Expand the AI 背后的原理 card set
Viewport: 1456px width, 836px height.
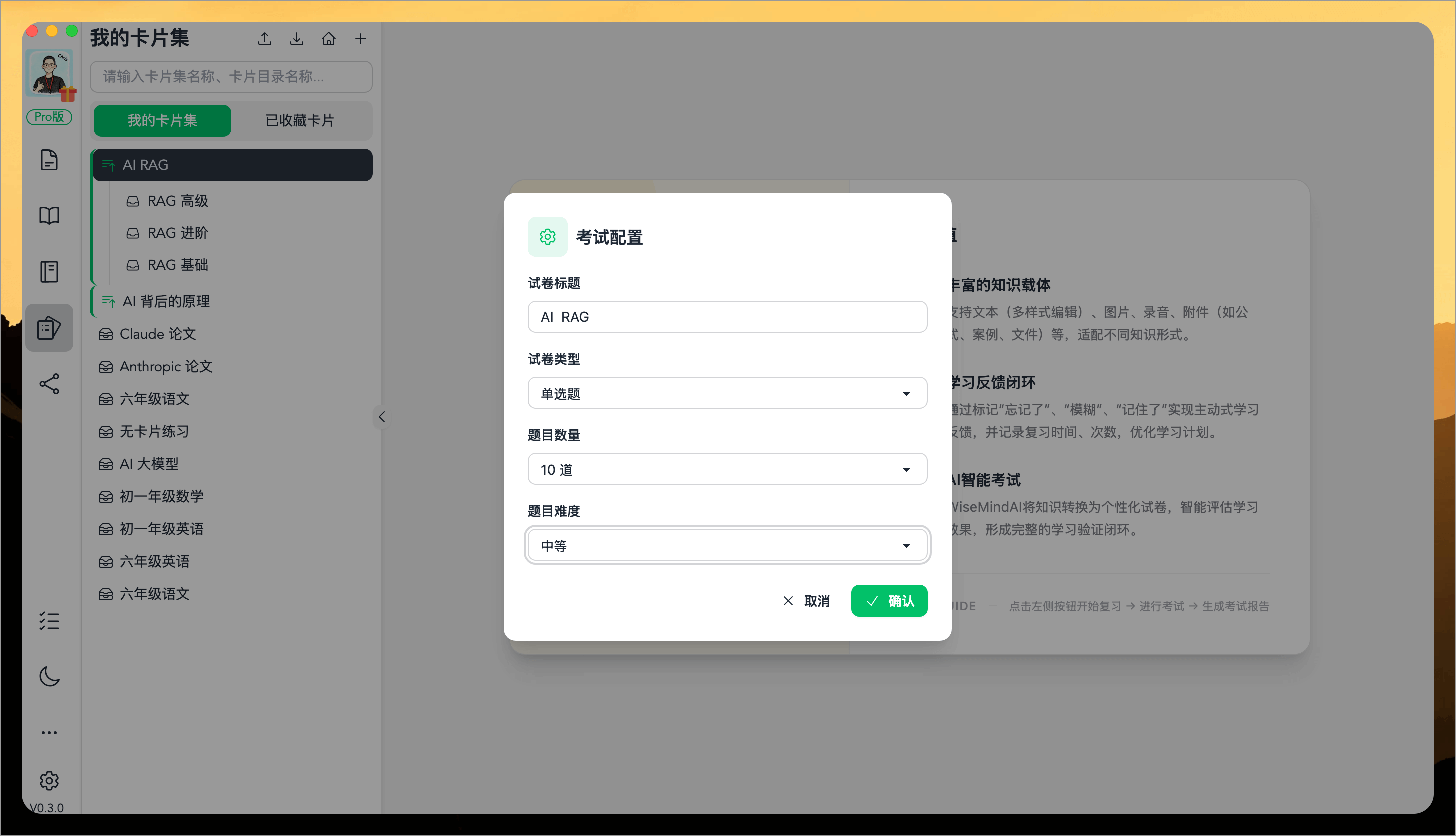[x=166, y=301]
